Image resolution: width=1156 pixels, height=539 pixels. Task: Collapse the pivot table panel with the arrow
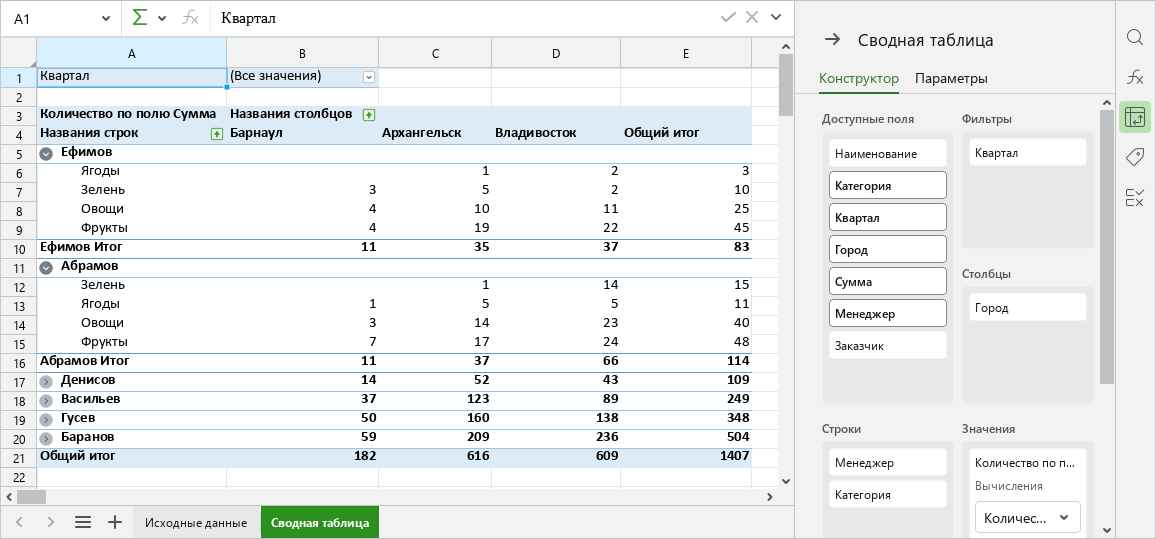pos(832,40)
